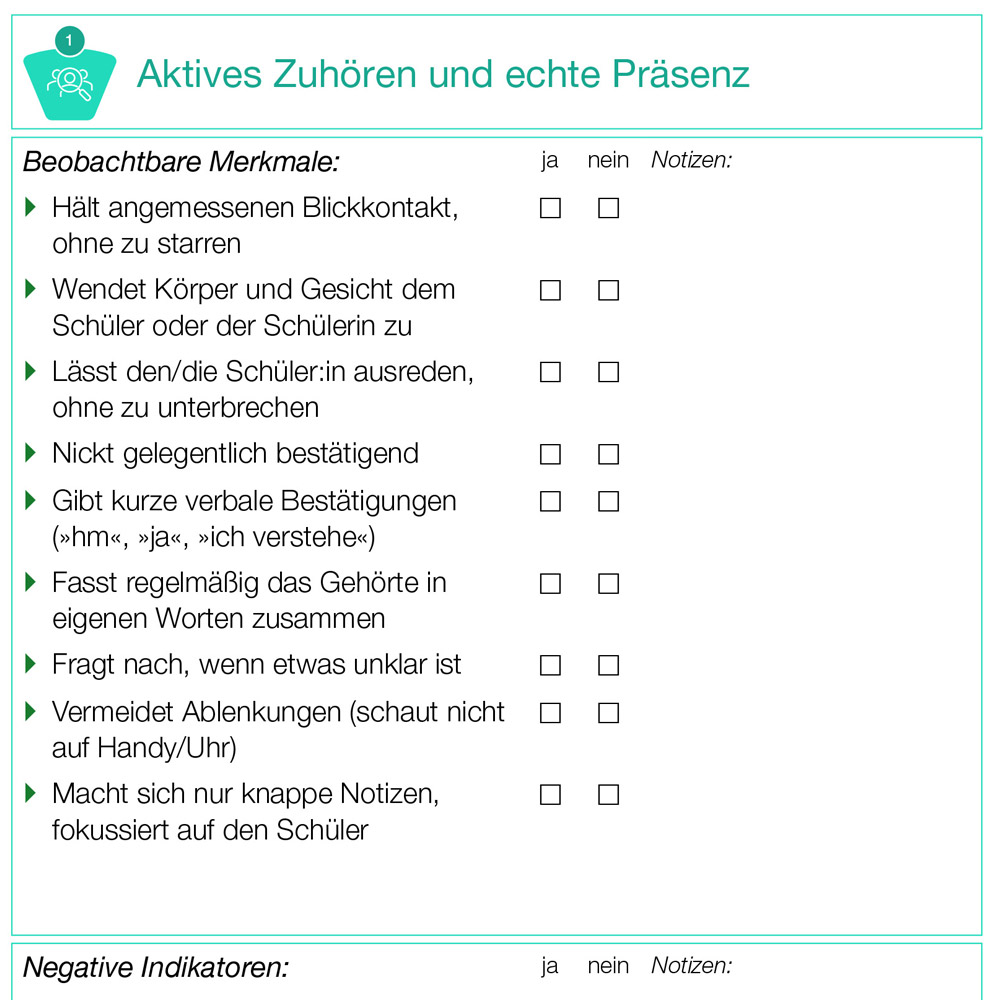1000x1000 pixels.
Task: Check 'ja' for Vermeidet Ablenkungen
Action: pos(550,713)
